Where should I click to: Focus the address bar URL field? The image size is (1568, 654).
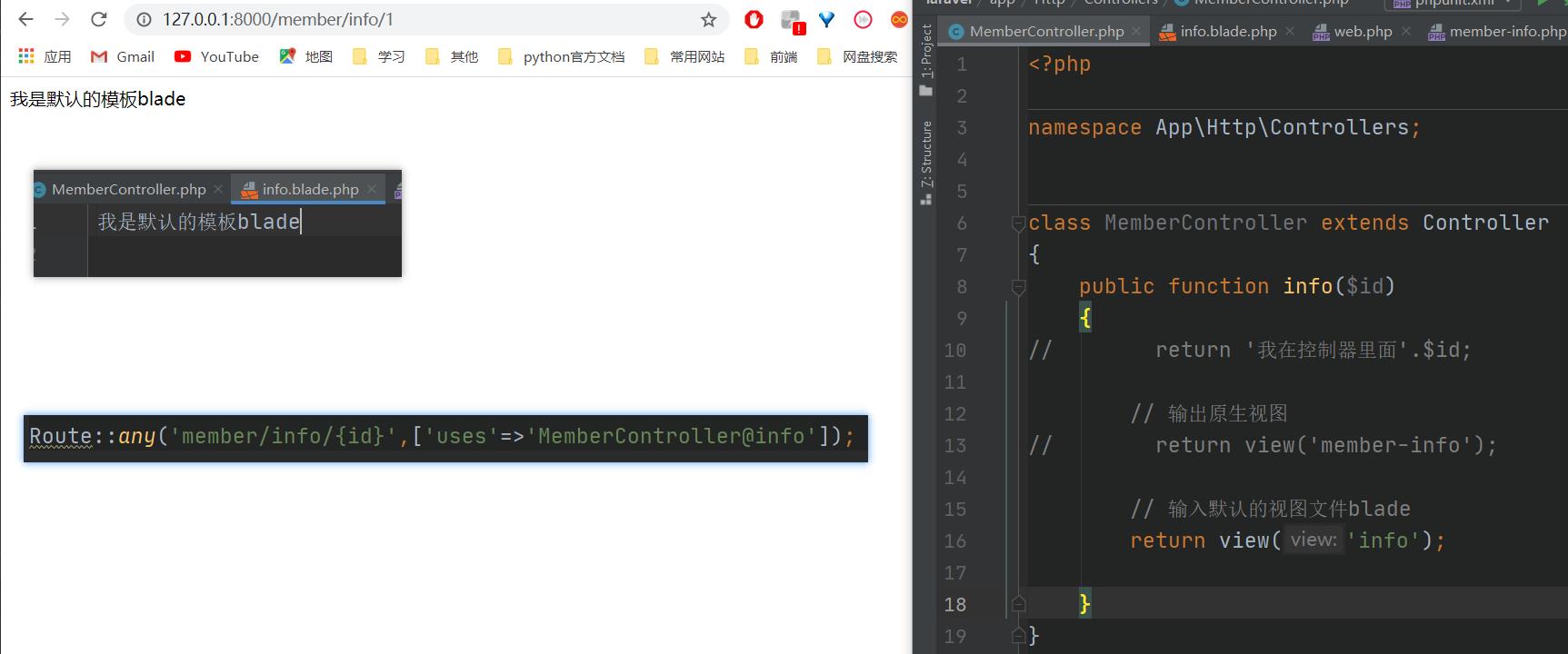427,19
